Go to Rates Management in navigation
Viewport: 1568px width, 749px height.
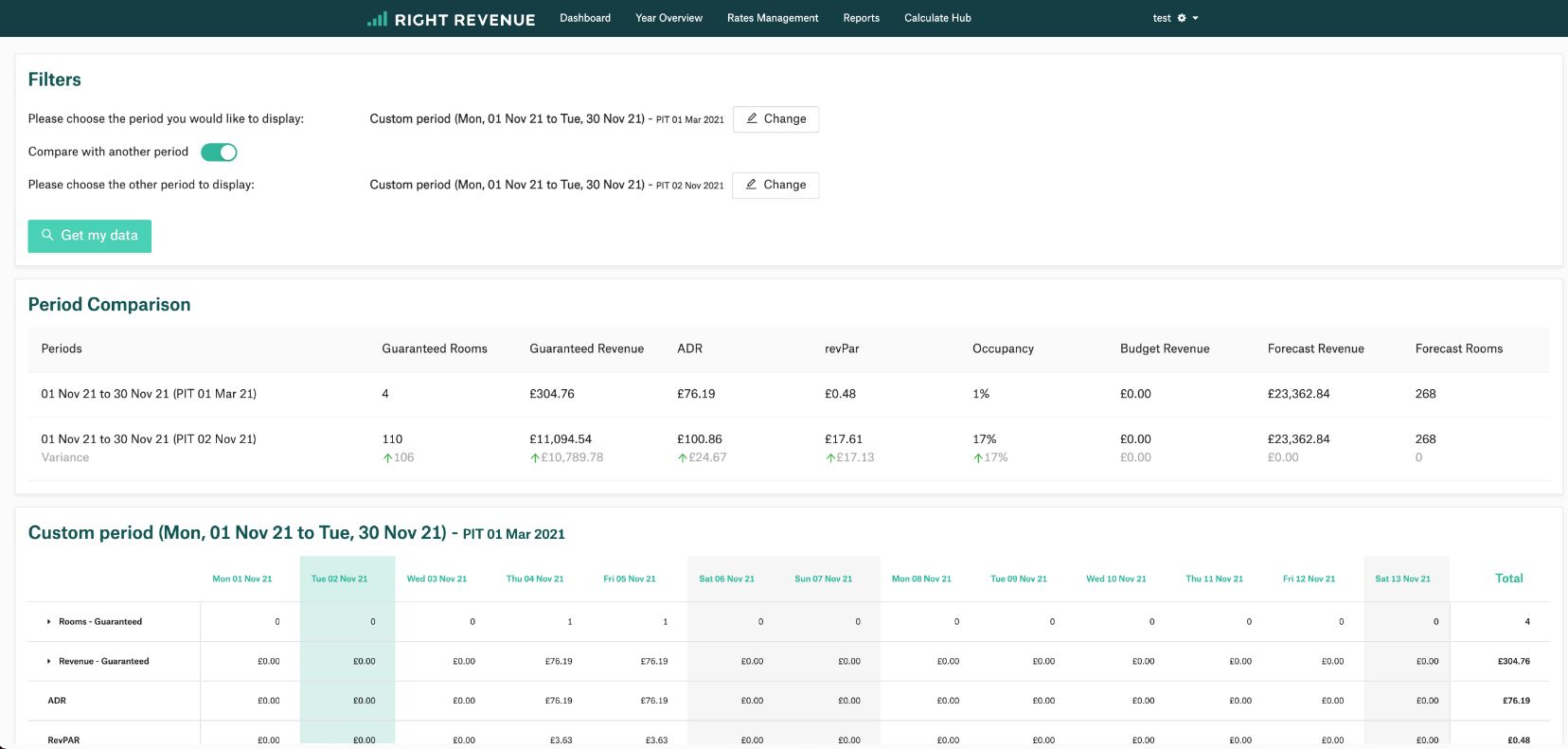click(x=773, y=18)
